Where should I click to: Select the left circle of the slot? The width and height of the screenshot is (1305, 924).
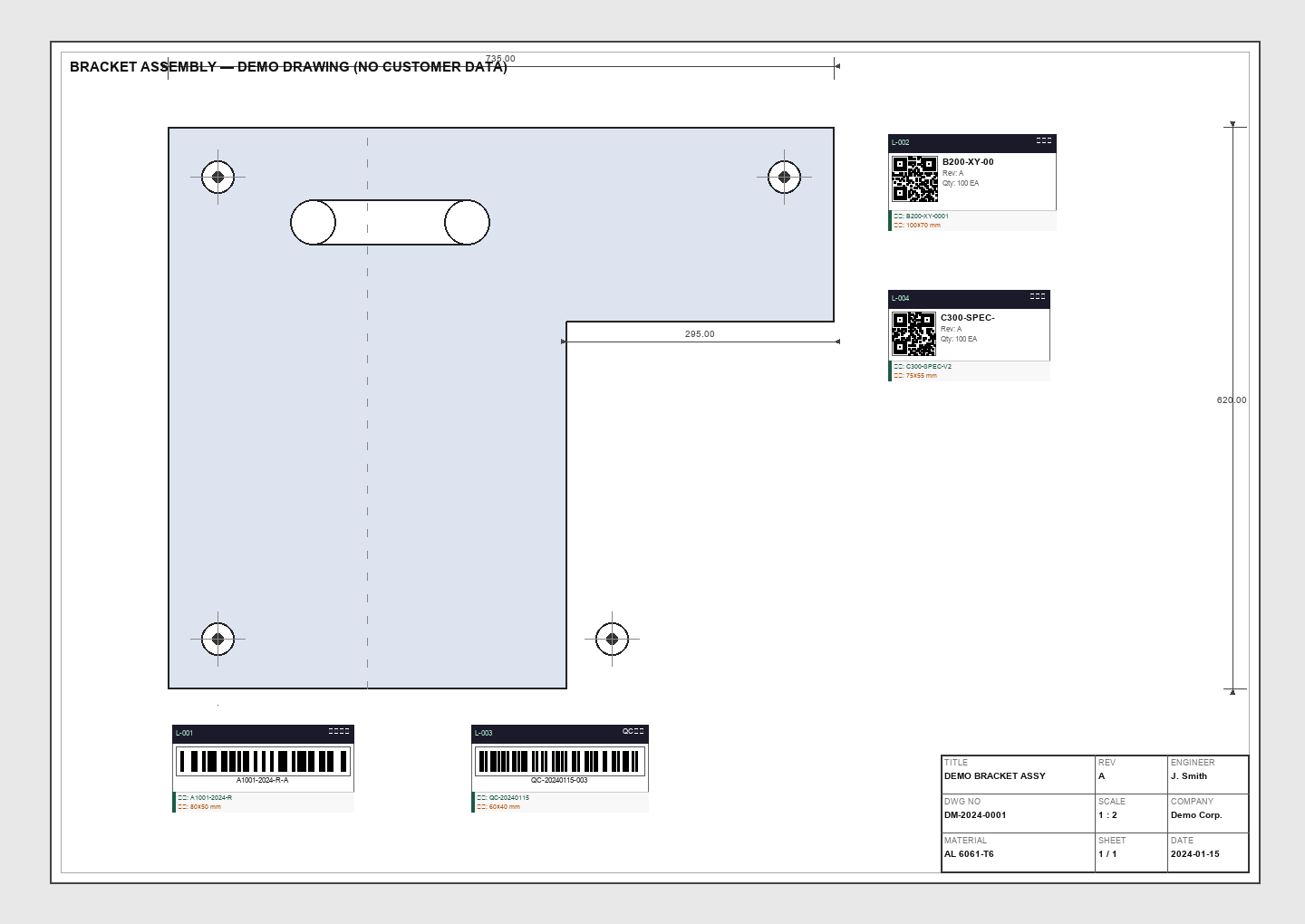pyautogui.click(x=314, y=223)
